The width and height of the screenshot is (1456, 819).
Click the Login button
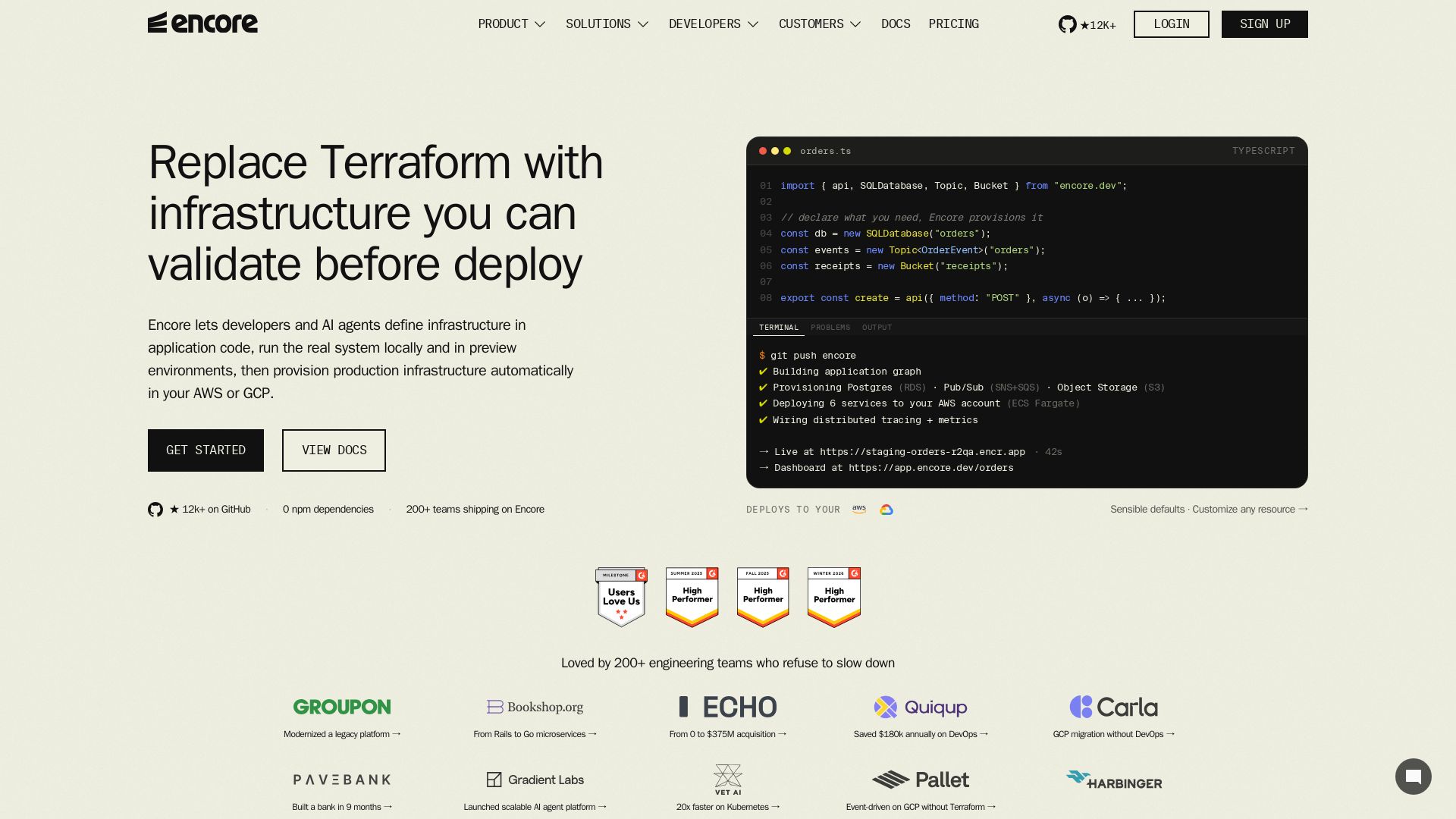pos(1172,24)
